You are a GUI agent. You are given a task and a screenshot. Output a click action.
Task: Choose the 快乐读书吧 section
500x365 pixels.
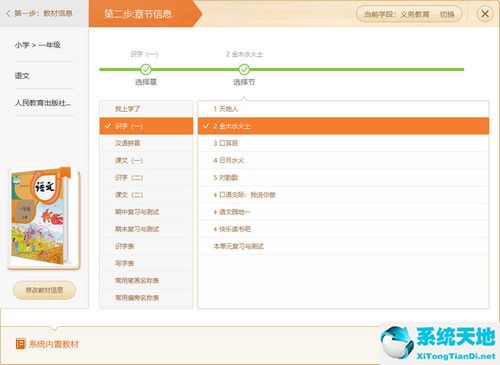[343, 229]
